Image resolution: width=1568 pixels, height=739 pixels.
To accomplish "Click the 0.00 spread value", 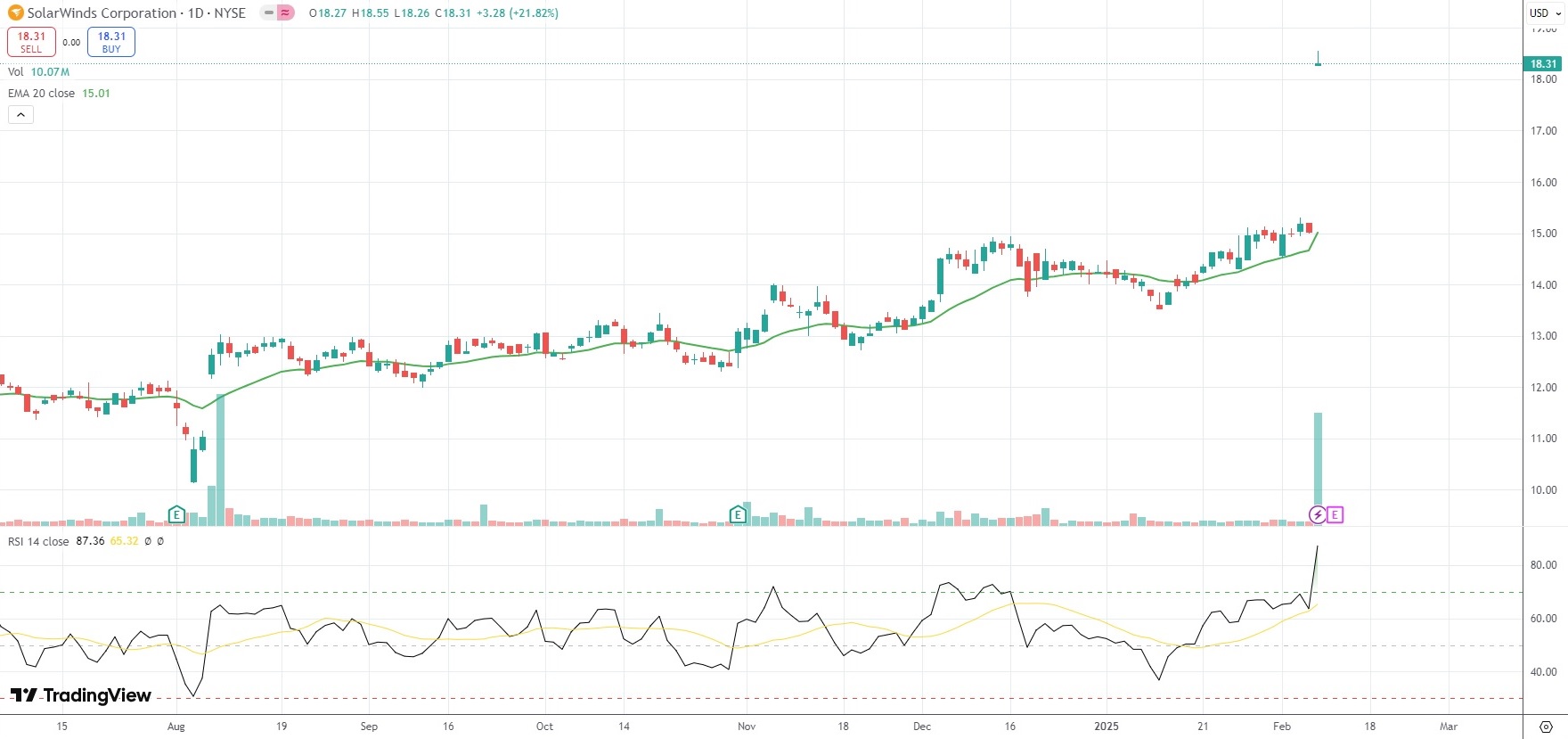I will coord(71,42).
